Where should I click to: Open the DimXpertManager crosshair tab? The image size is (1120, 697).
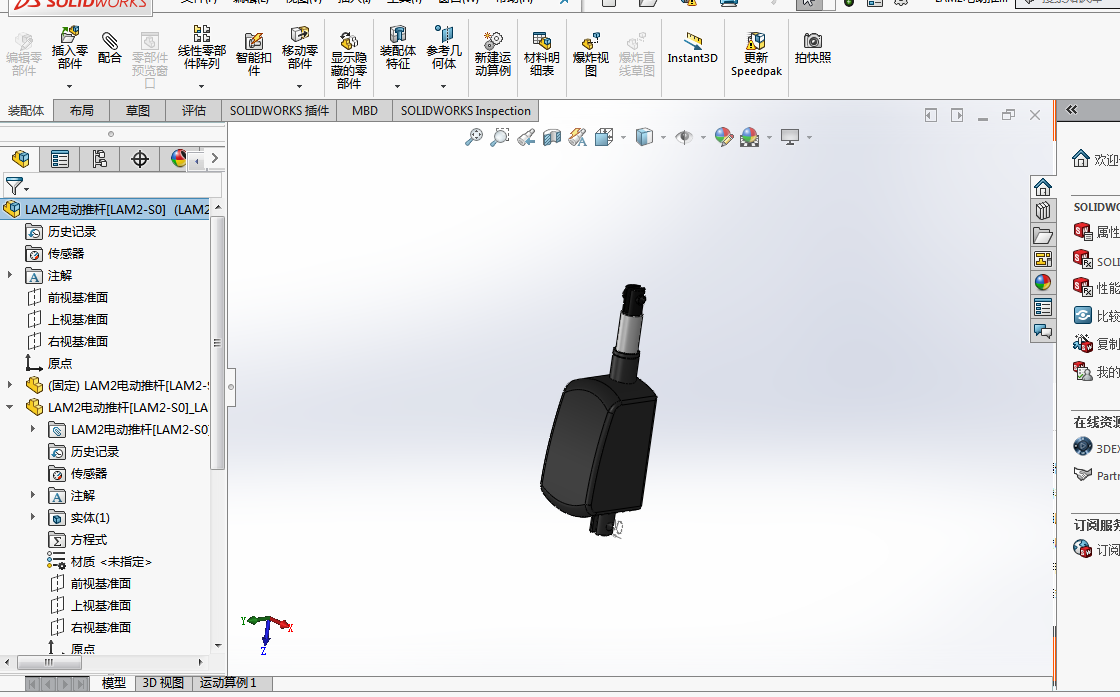tap(140, 159)
